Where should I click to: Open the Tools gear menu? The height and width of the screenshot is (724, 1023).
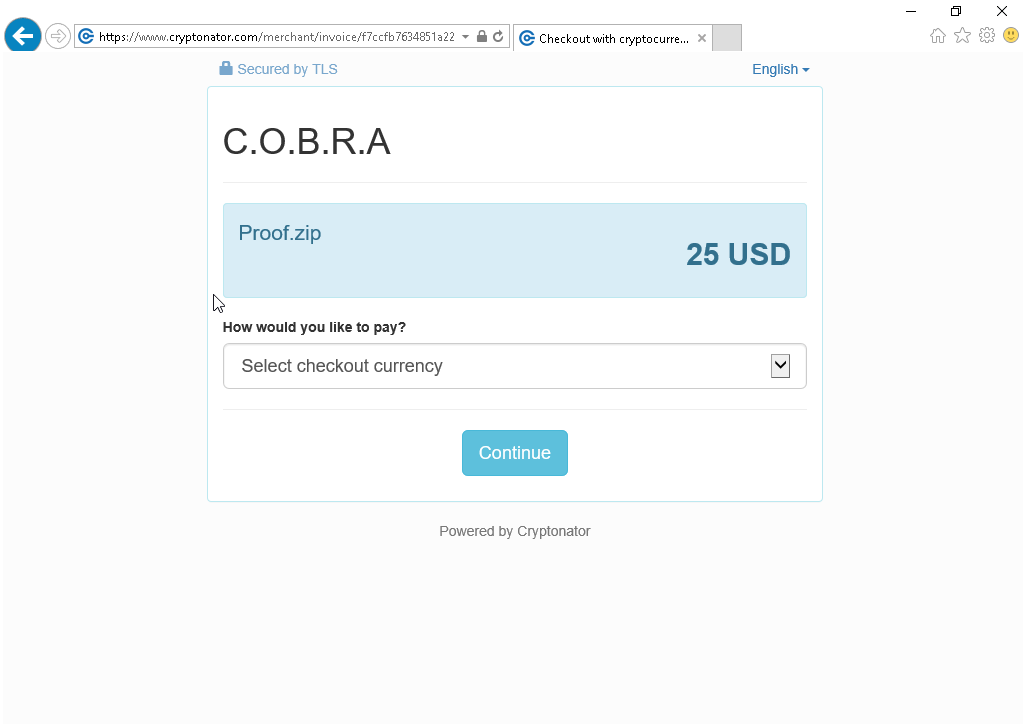point(987,36)
